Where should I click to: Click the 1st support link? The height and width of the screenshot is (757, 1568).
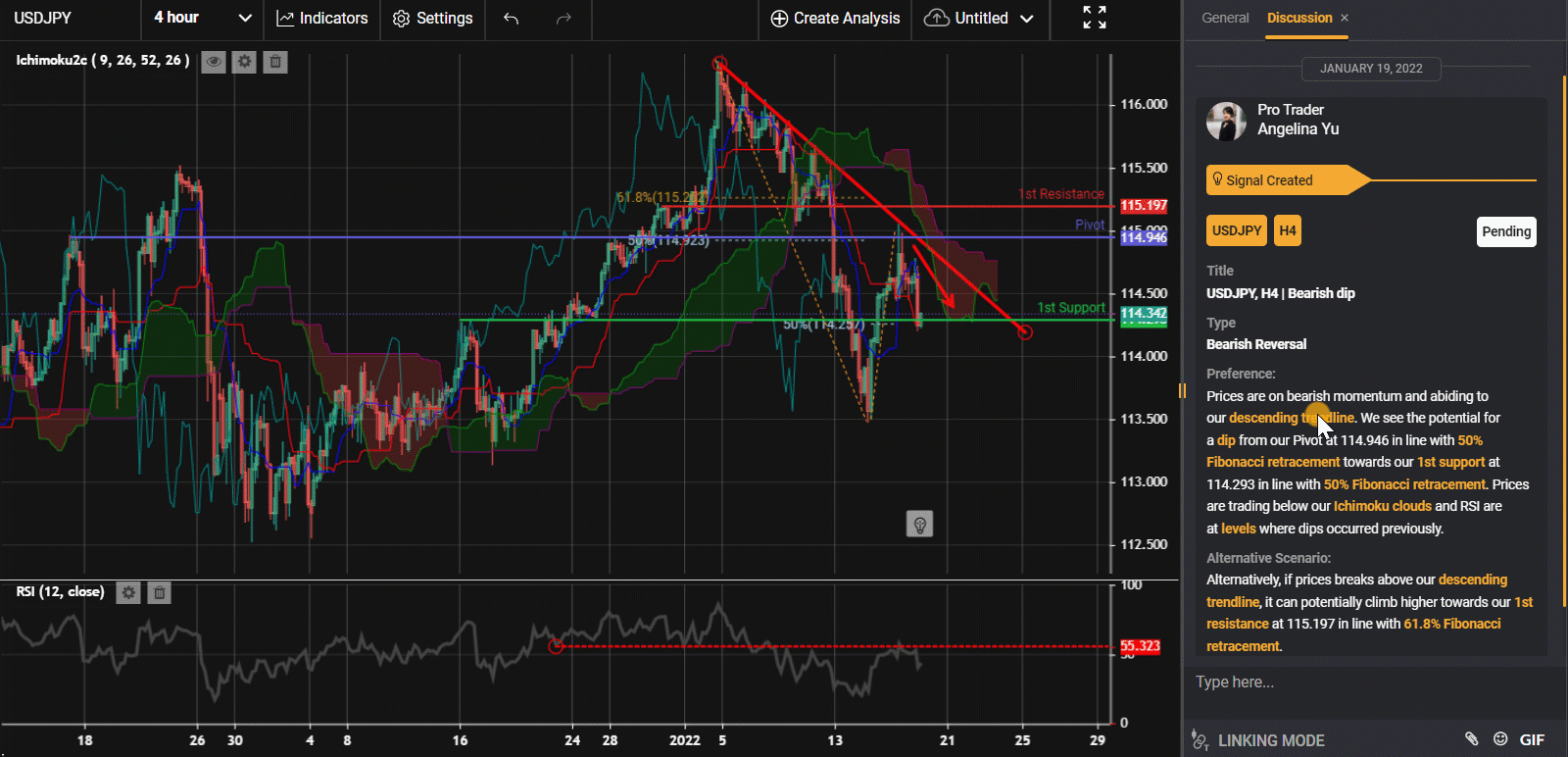tap(1451, 462)
